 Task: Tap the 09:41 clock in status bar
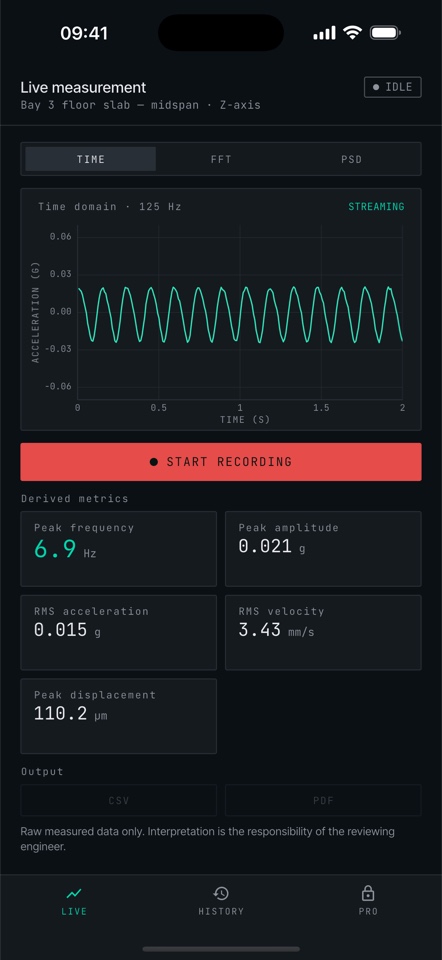pyautogui.click(x=84, y=33)
